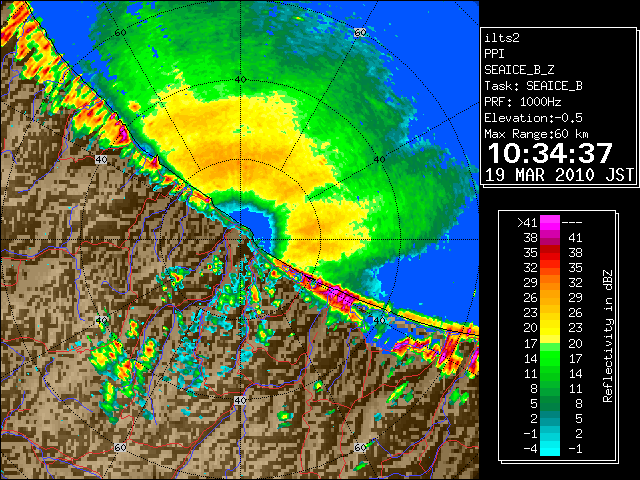Pick the cyan swatch beside -4
The width and height of the screenshot is (640, 480).
[550, 449]
